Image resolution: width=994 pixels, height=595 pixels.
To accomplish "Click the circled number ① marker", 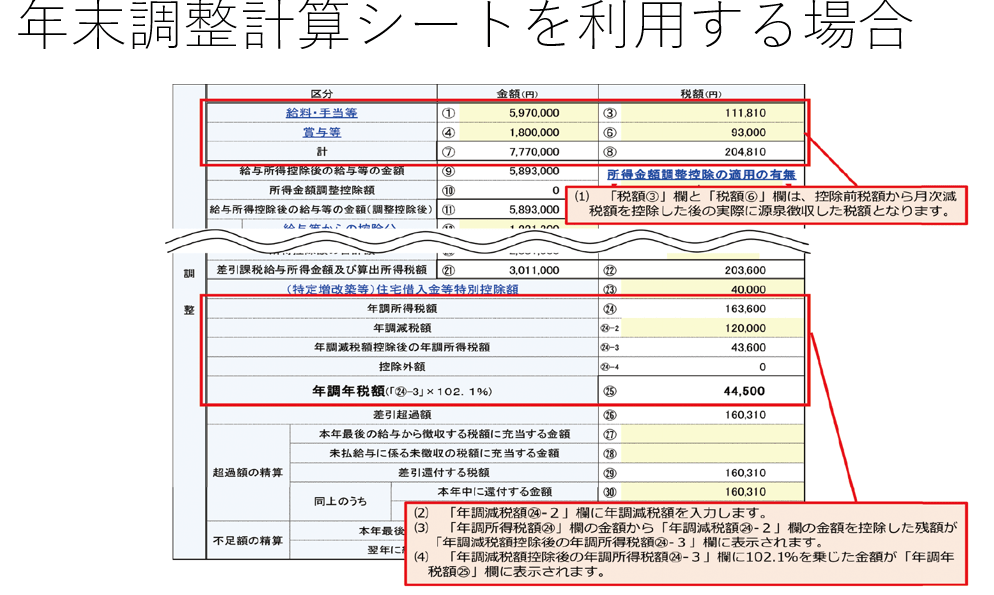I will coord(448,113).
